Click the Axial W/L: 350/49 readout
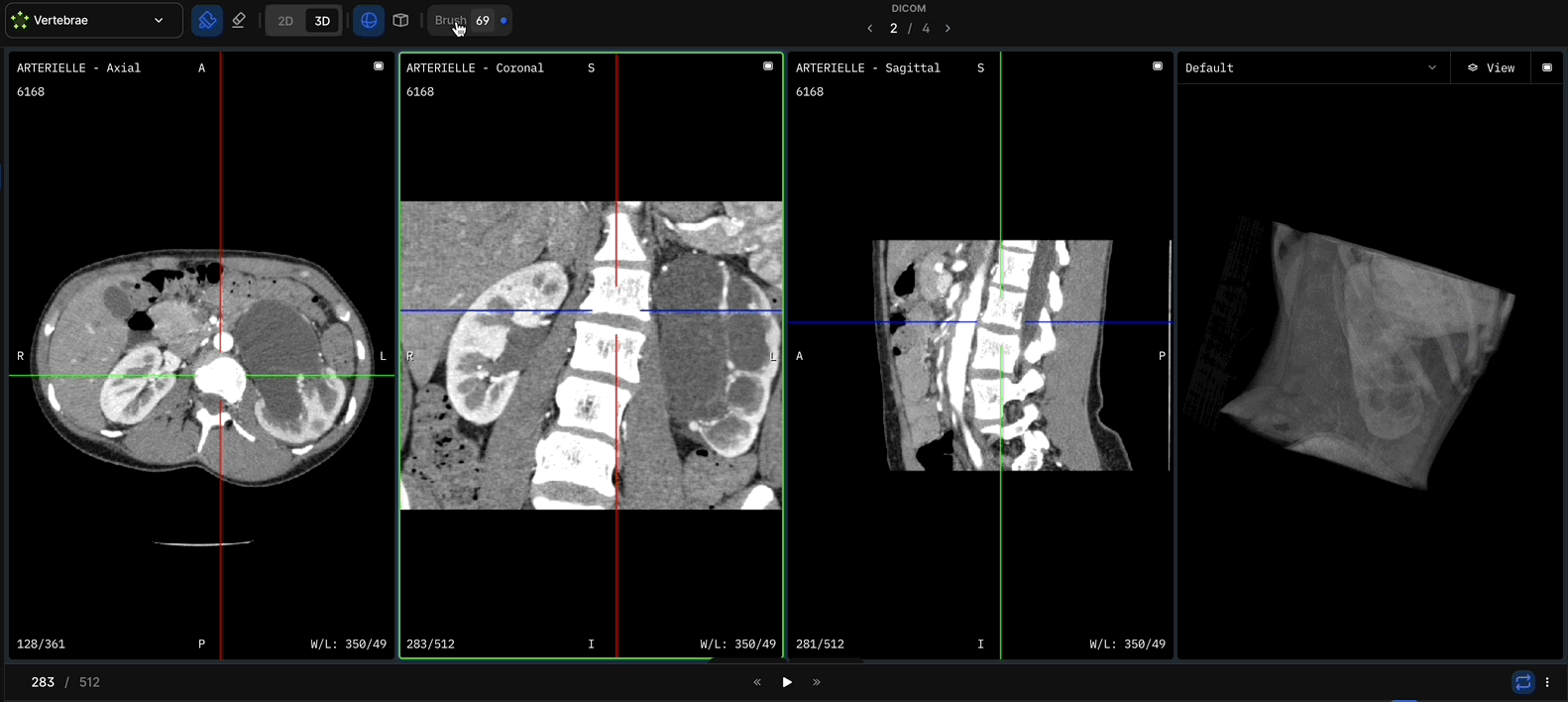Viewport: 1568px width, 702px height. 348,644
